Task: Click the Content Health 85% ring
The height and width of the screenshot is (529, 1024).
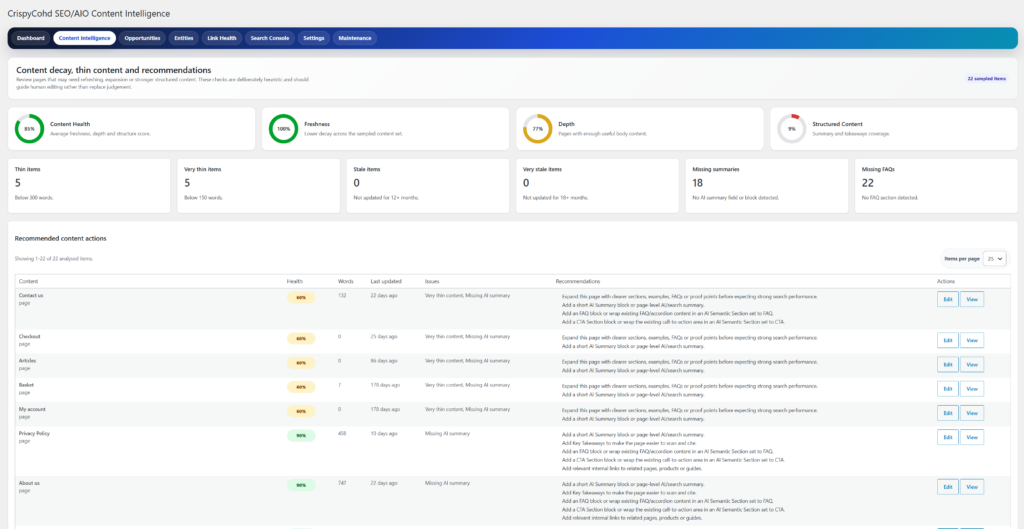Action: click(x=29, y=129)
